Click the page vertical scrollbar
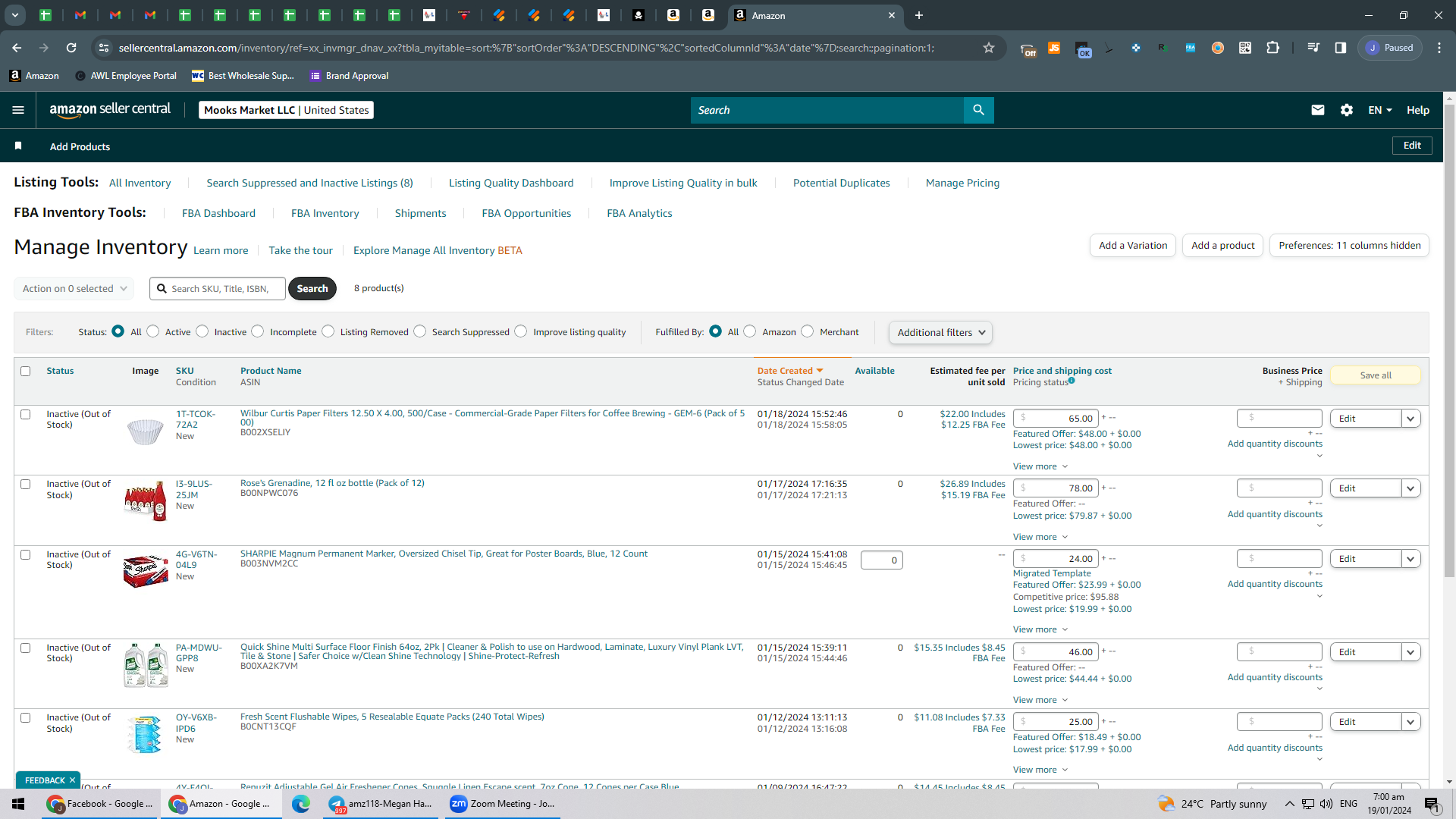The width and height of the screenshot is (1456, 819). point(1449,341)
